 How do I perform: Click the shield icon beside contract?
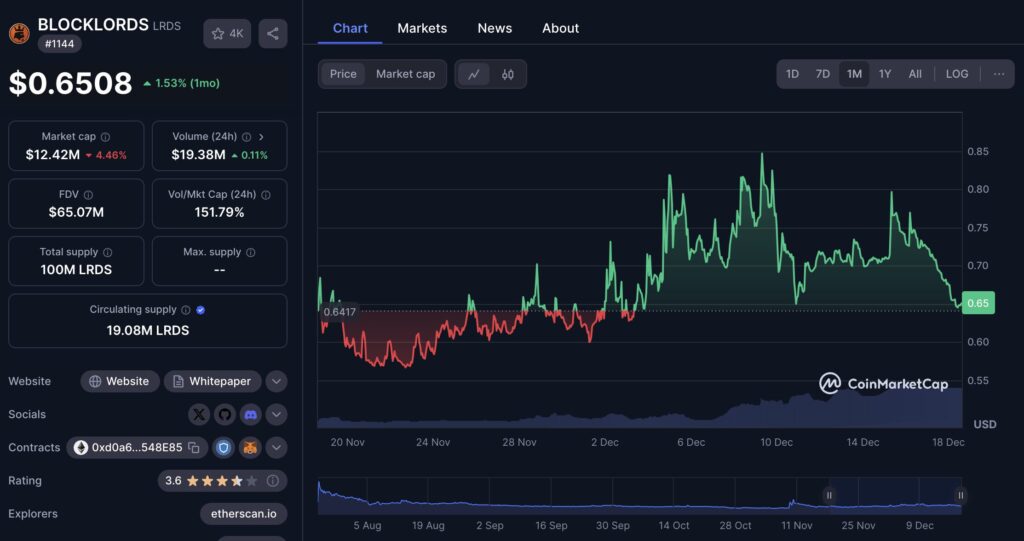(x=224, y=448)
